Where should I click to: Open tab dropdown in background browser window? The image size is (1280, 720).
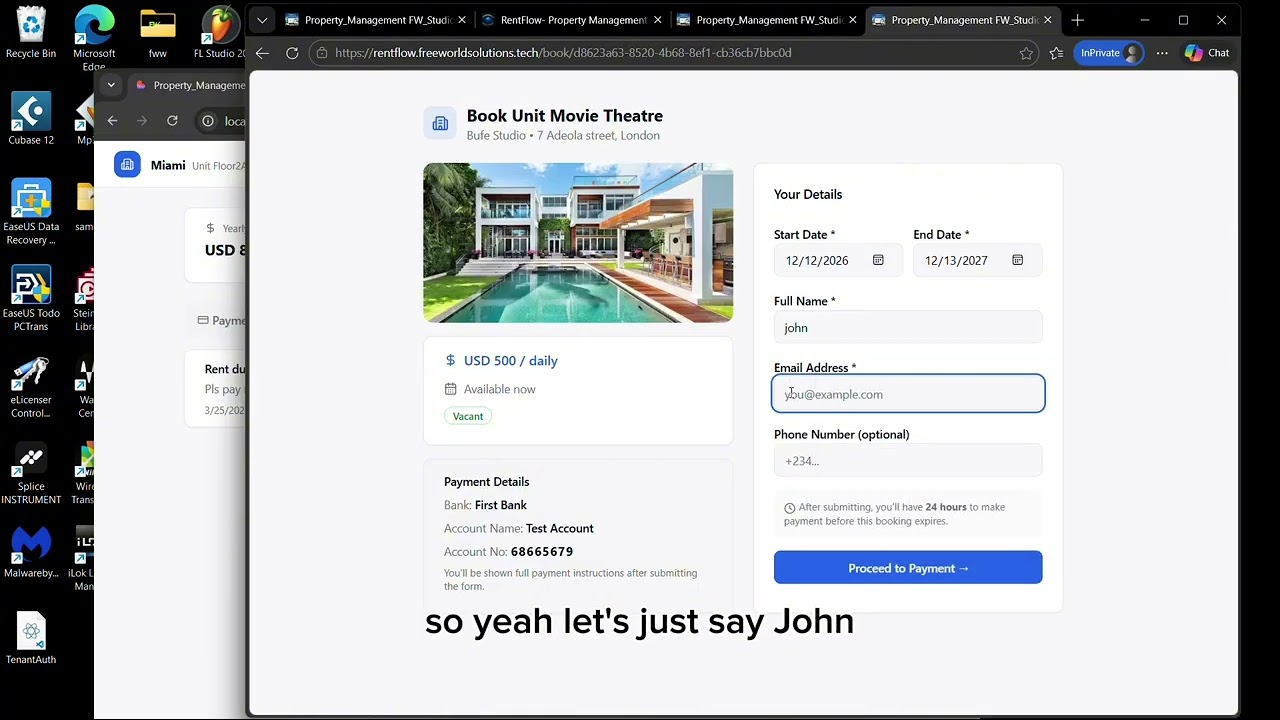coord(111,85)
